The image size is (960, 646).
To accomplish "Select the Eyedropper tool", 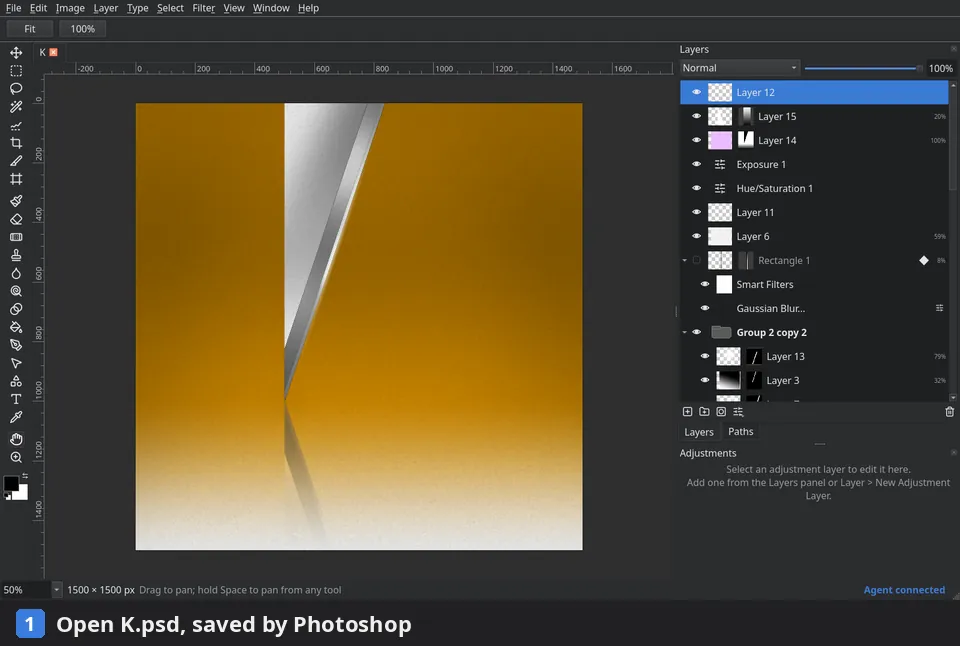I will (16, 417).
